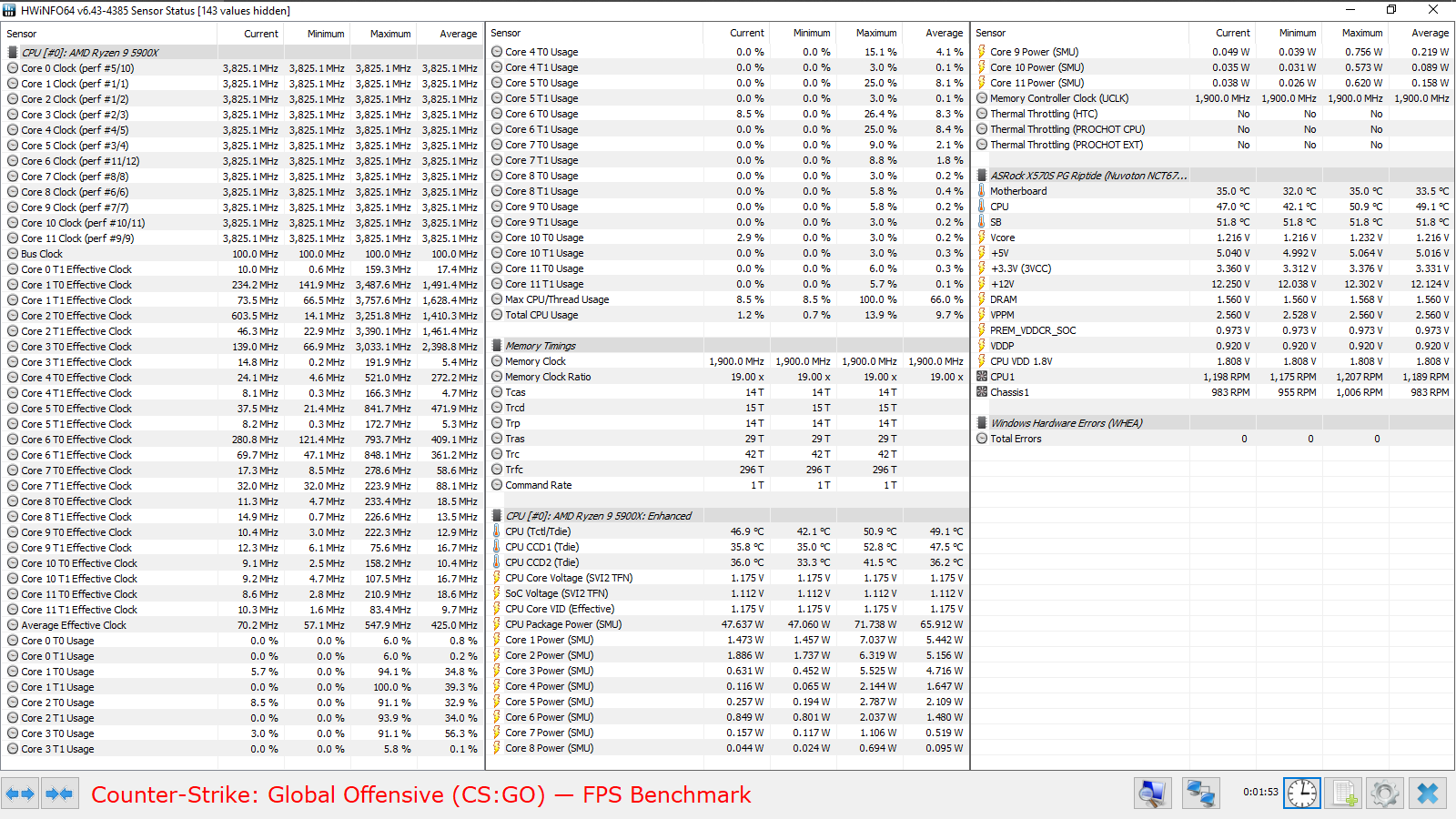This screenshot has height=819, width=1456.
Task: Select the Core 0 T0 Usage row
Action: (242, 641)
